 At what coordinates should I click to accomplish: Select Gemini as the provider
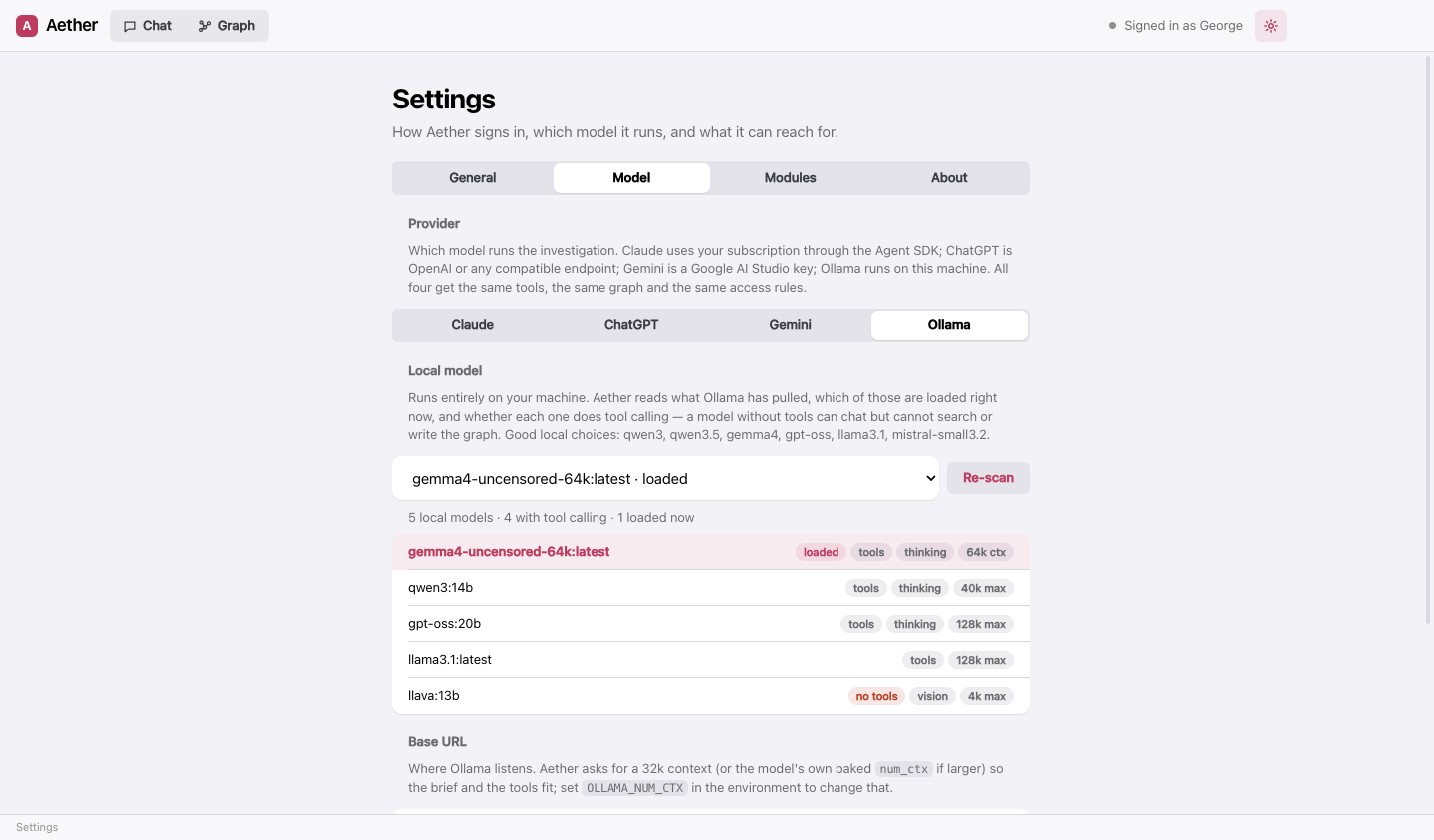(x=791, y=325)
